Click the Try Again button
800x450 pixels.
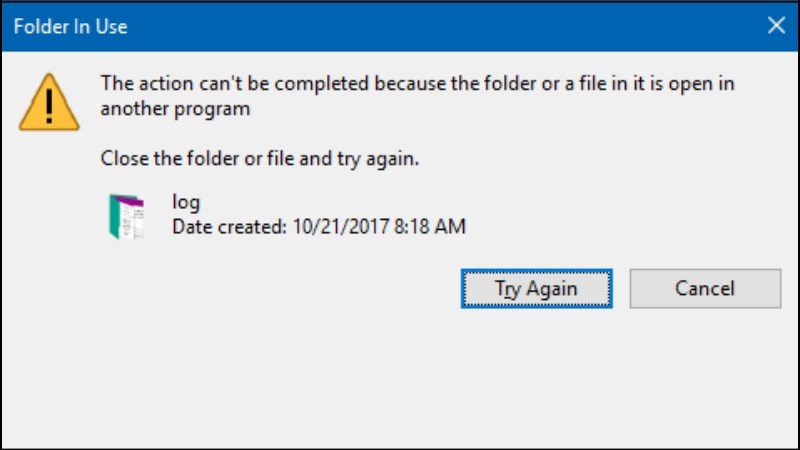point(536,289)
